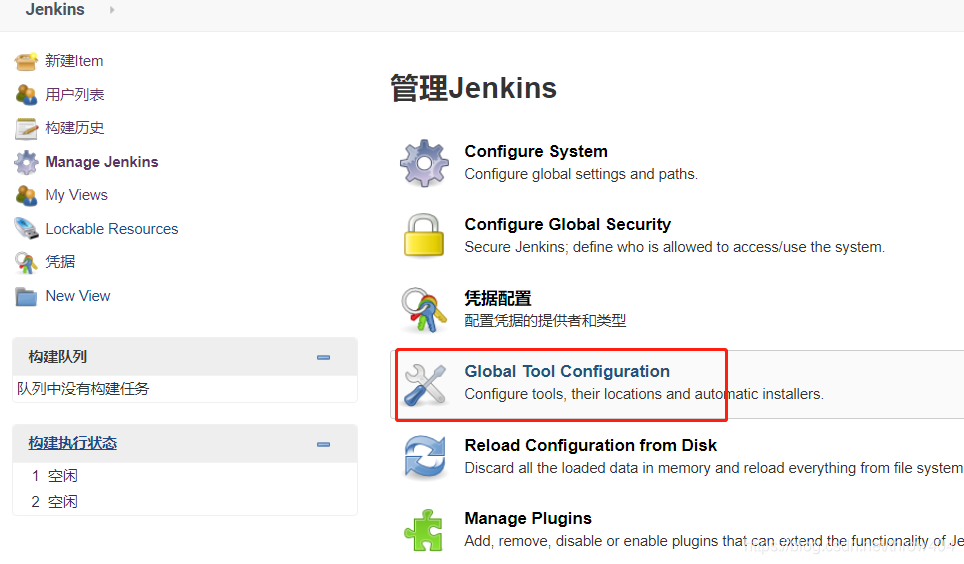
Task: Open Lockable Resources link
Action: (112, 229)
